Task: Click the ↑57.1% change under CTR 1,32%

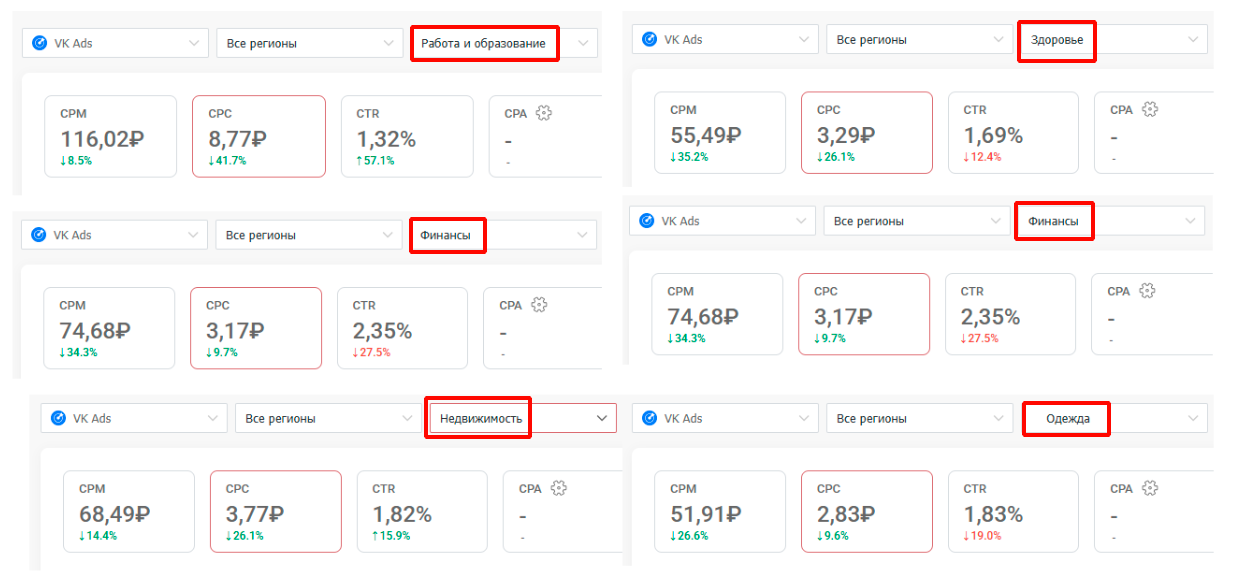Action: tap(375, 160)
